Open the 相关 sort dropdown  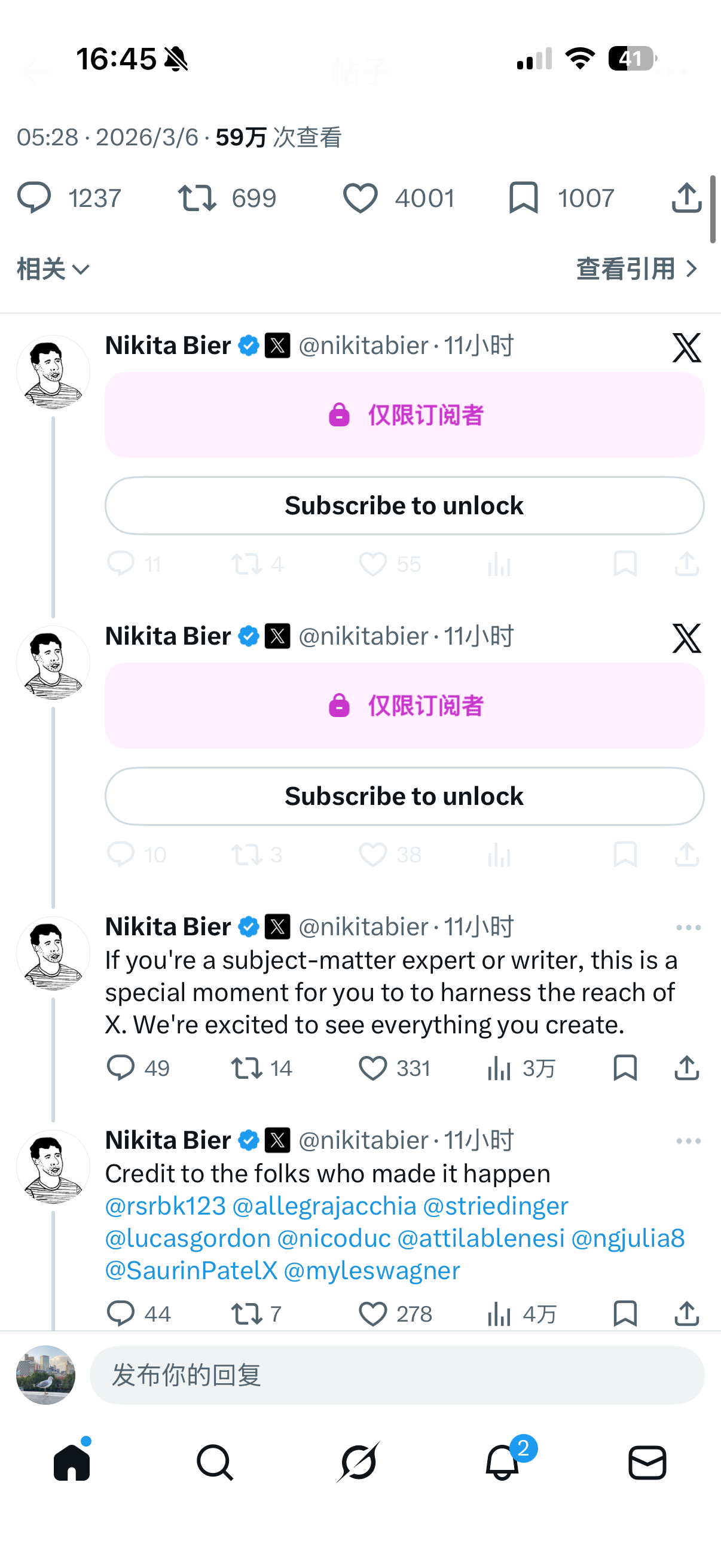coord(54,269)
